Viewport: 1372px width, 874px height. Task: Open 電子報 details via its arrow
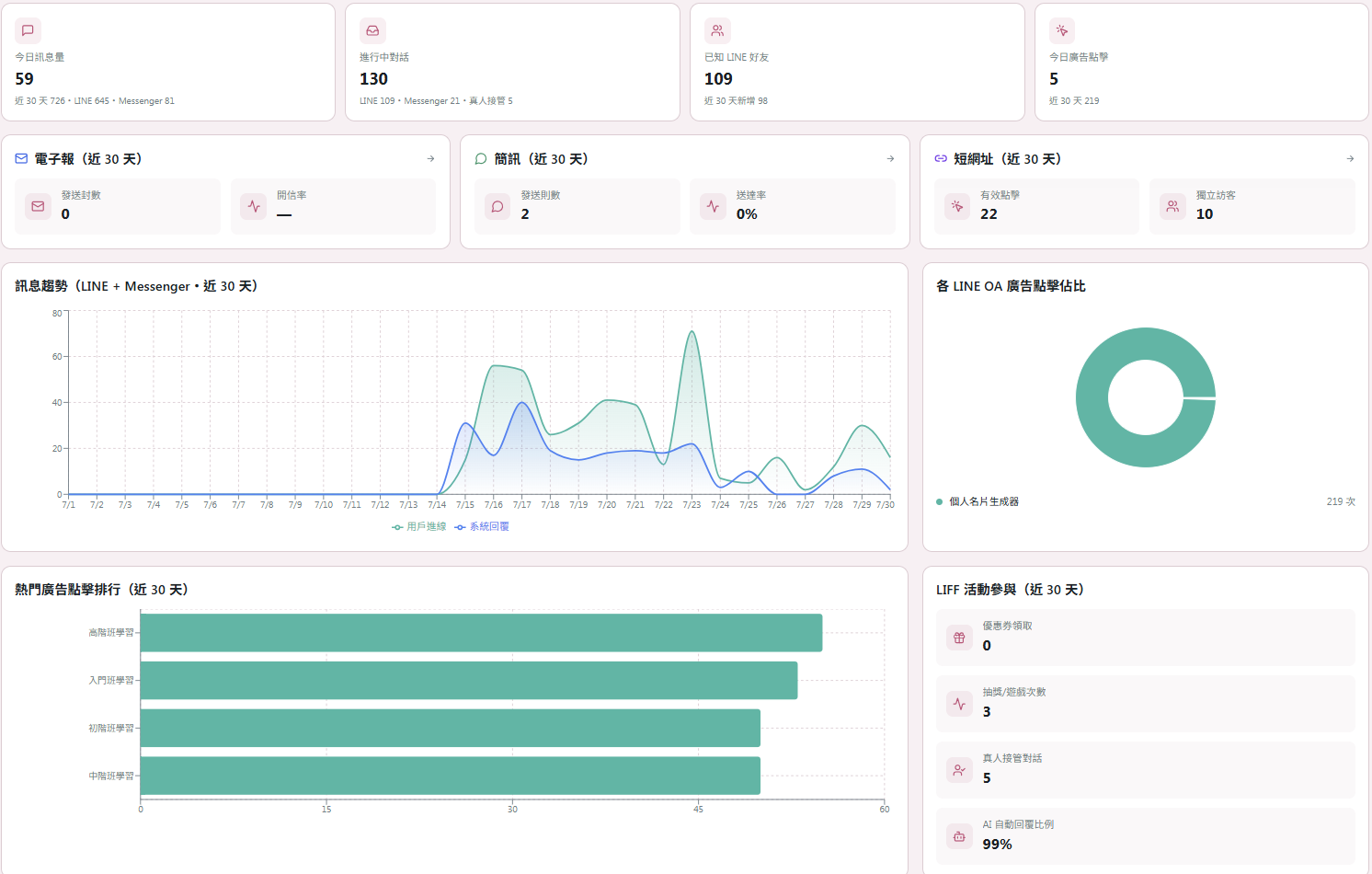pos(430,159)
